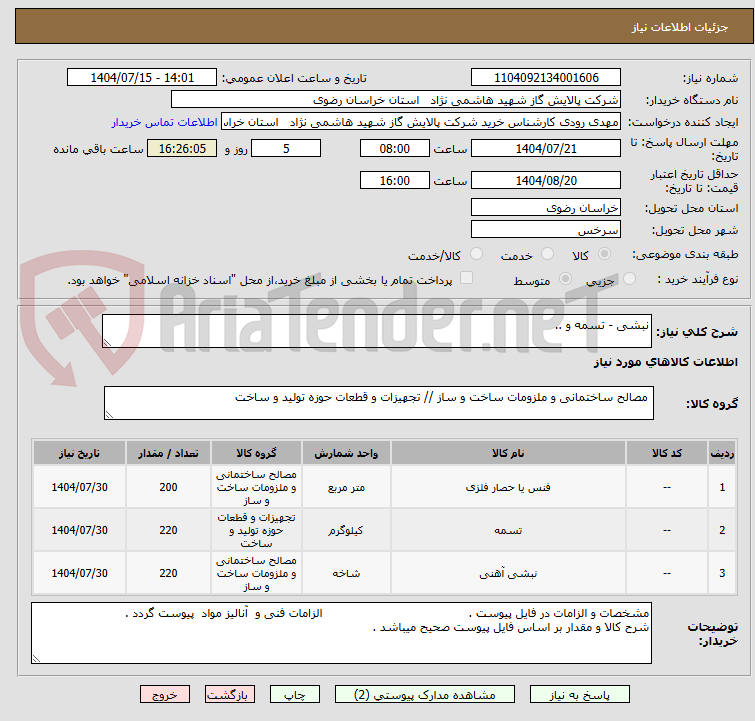Click the 'جزئیات اطلاعات نیاز' page header
The image size is (755, 721).
click(x=679, y=27)
